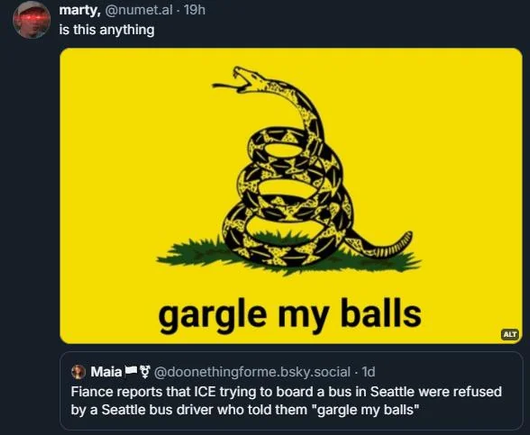This screenshot has width=530, height=435.
Task: Show the image's ALT text badge
Action: click(x=510, y=334)
